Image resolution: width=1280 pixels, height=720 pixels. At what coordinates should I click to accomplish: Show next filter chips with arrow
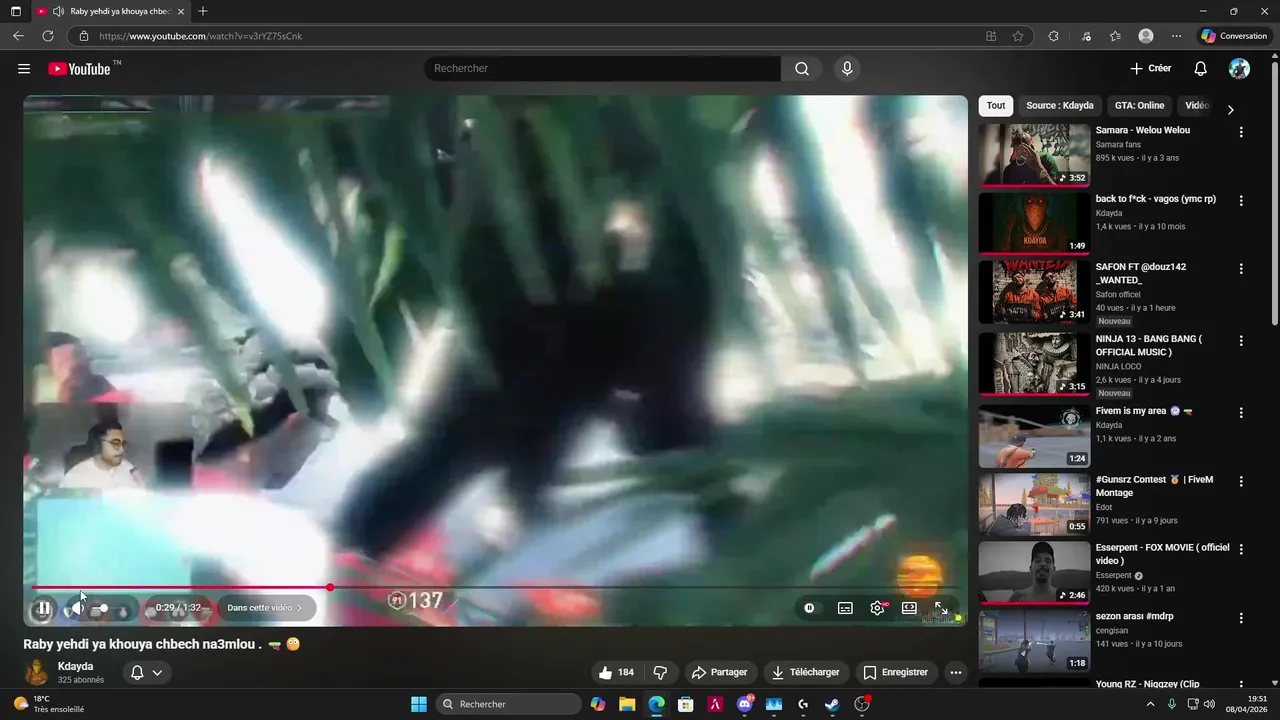[x=1231, y=109]
